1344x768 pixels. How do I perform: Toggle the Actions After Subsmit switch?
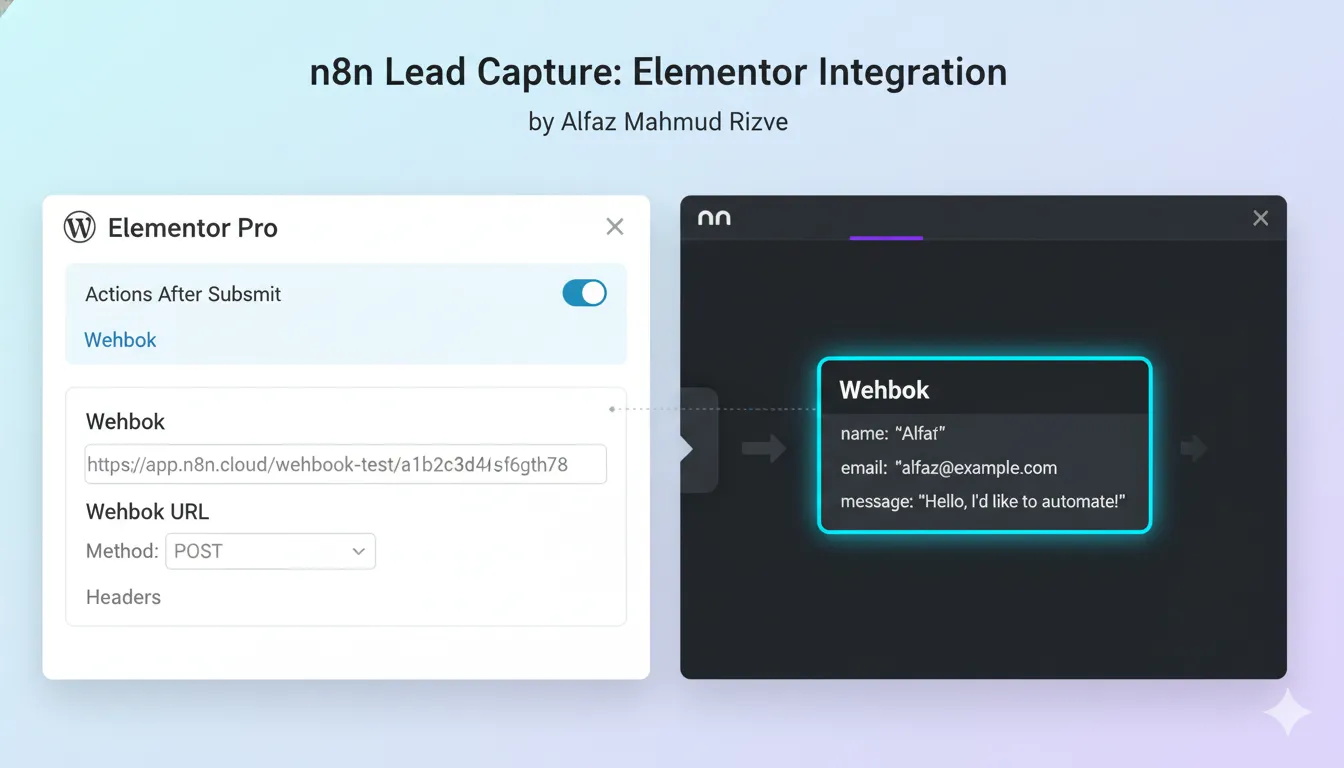click(x=584, y=293)
